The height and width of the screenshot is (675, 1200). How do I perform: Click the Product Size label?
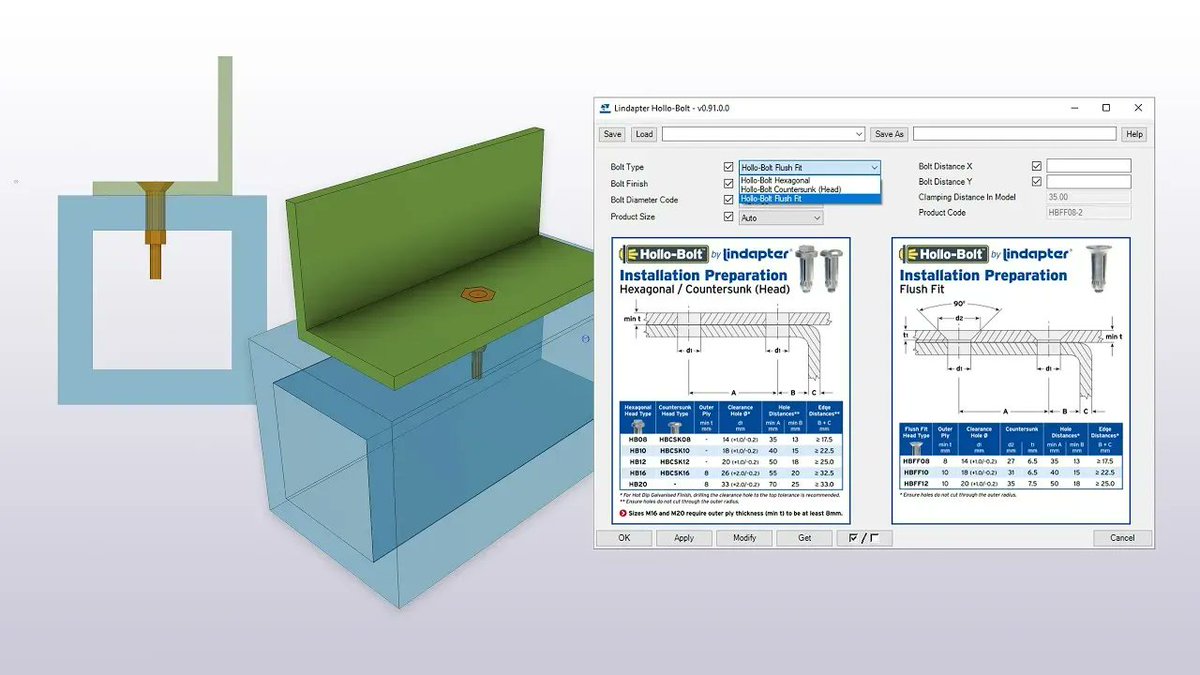633,217
